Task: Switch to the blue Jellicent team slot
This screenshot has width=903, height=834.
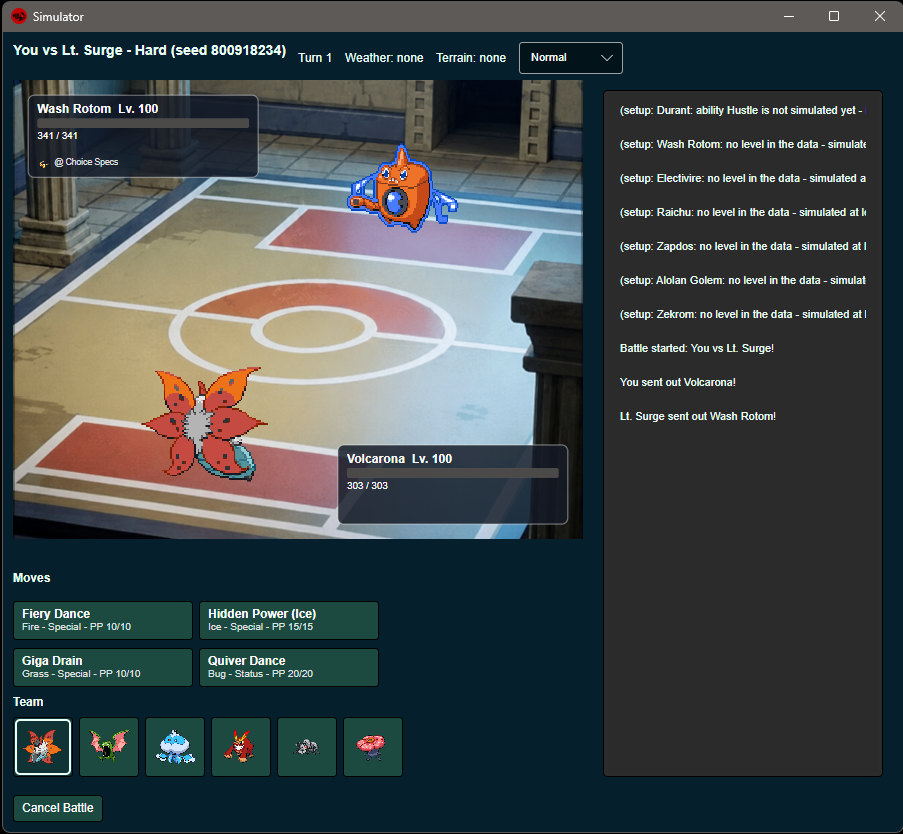Action: coord(175,746)
